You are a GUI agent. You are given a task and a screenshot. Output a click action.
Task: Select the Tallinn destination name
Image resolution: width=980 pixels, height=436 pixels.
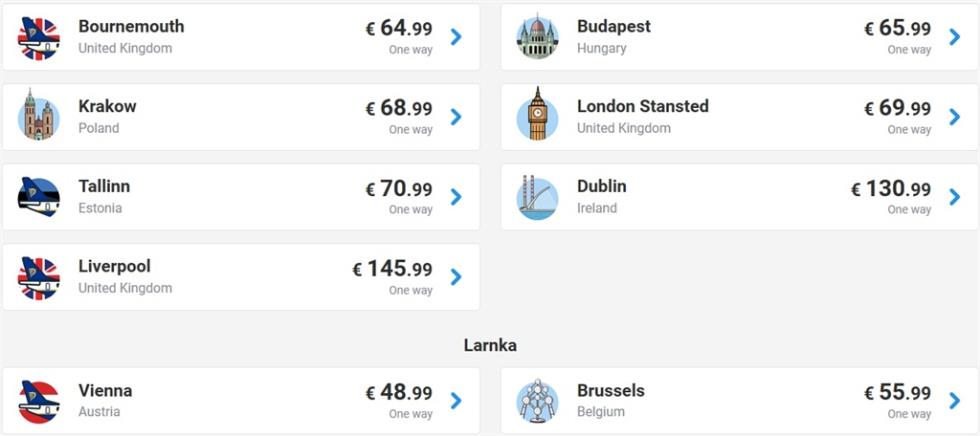[104, 186]
